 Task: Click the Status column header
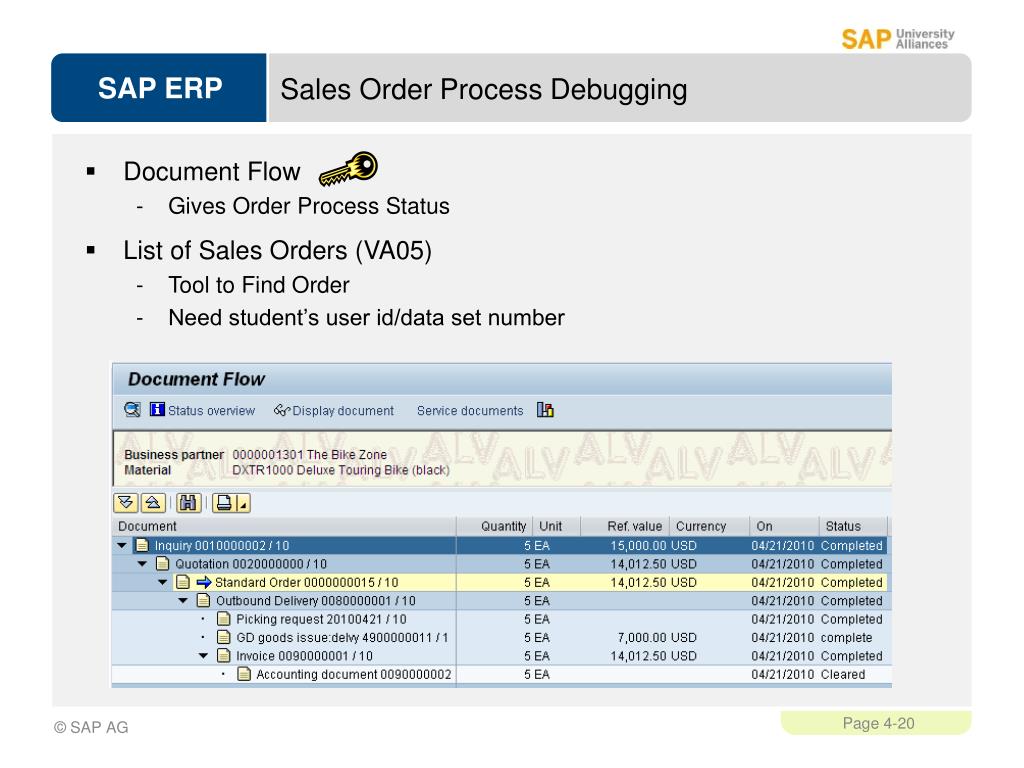coord(853,526)
